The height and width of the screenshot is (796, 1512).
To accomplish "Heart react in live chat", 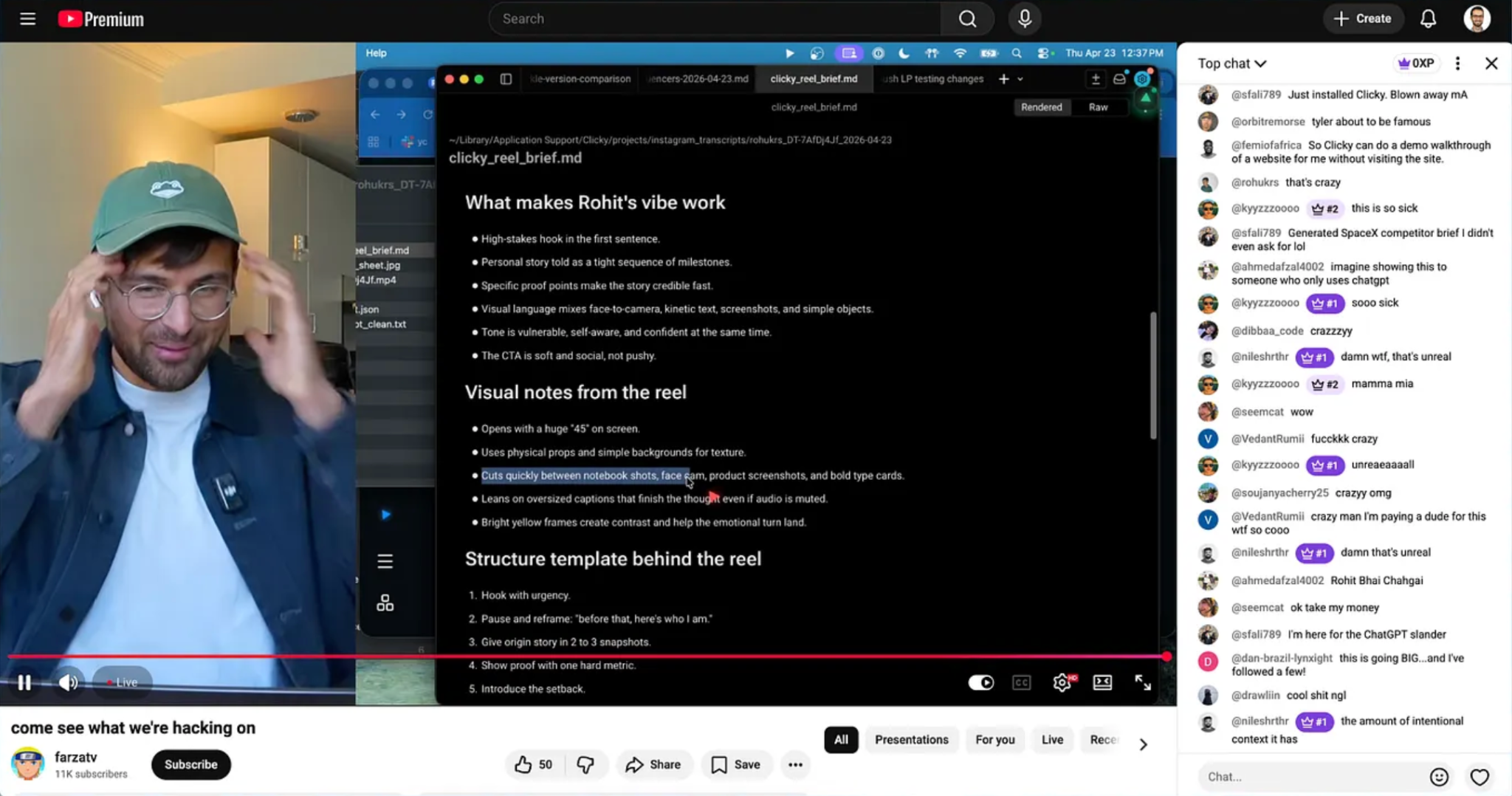I will tap(1480, 776).
